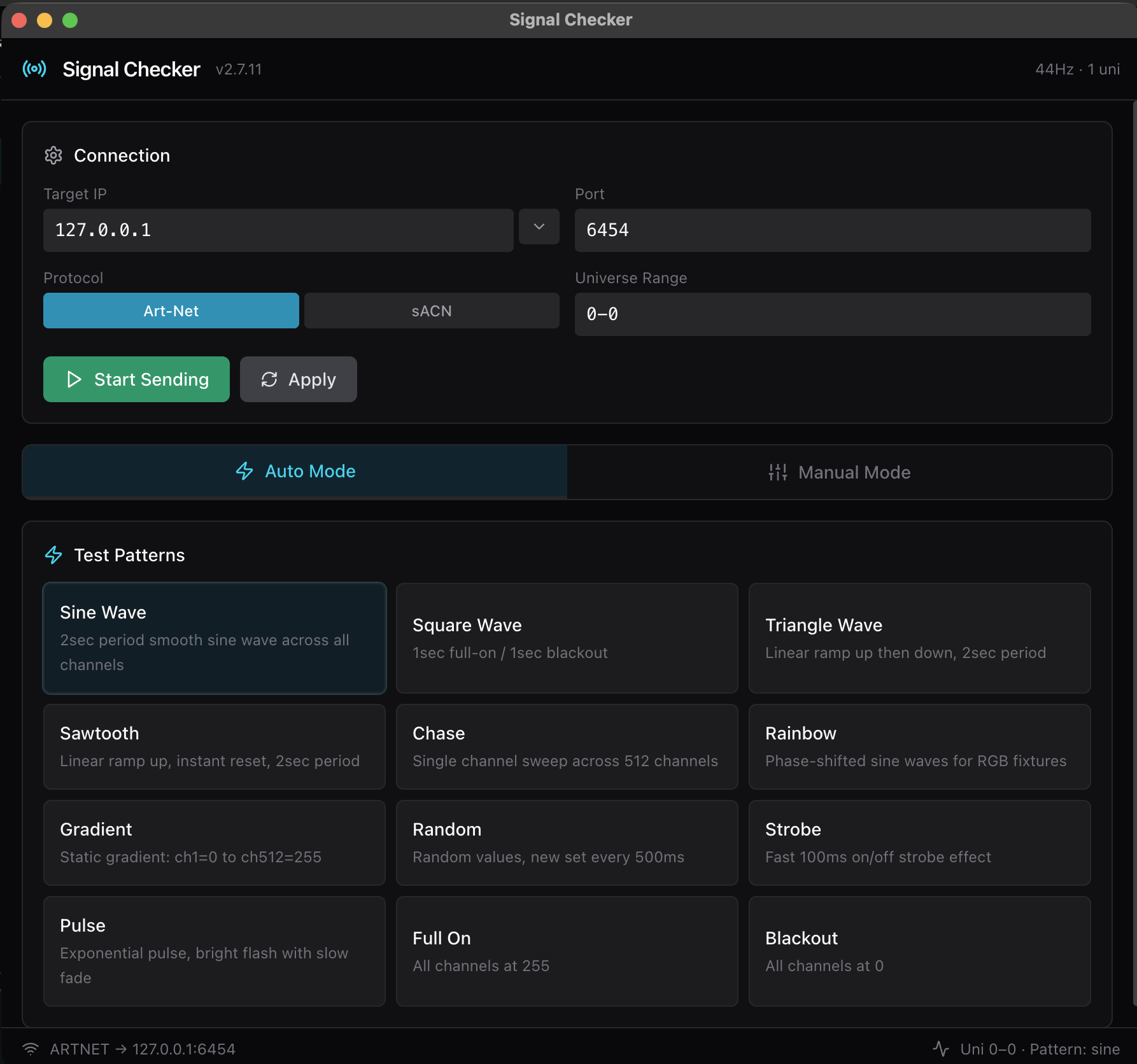
Task: Click the Signal Checker app title in header
Action: (131, 69)
